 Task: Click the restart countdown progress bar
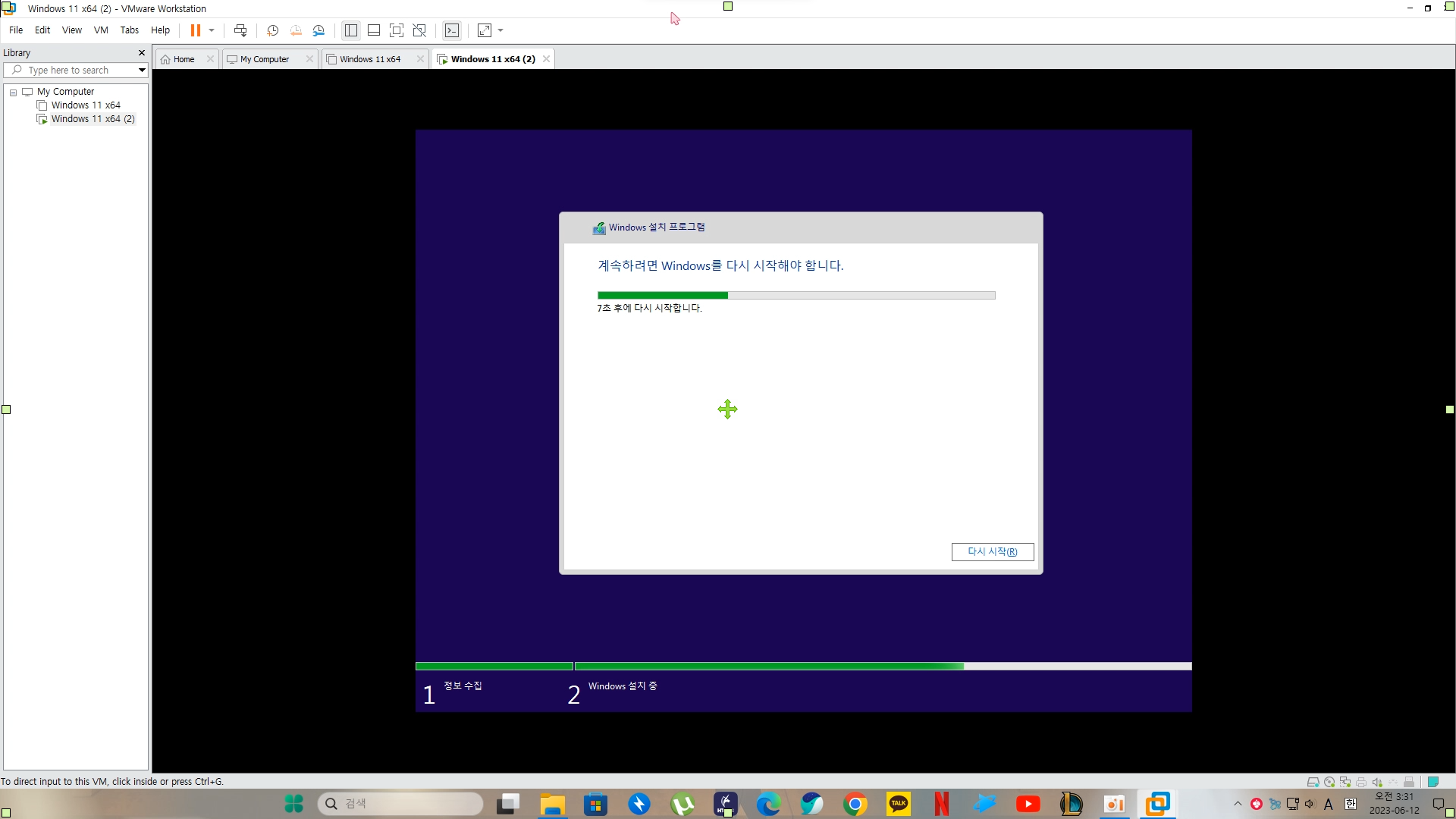796,296
